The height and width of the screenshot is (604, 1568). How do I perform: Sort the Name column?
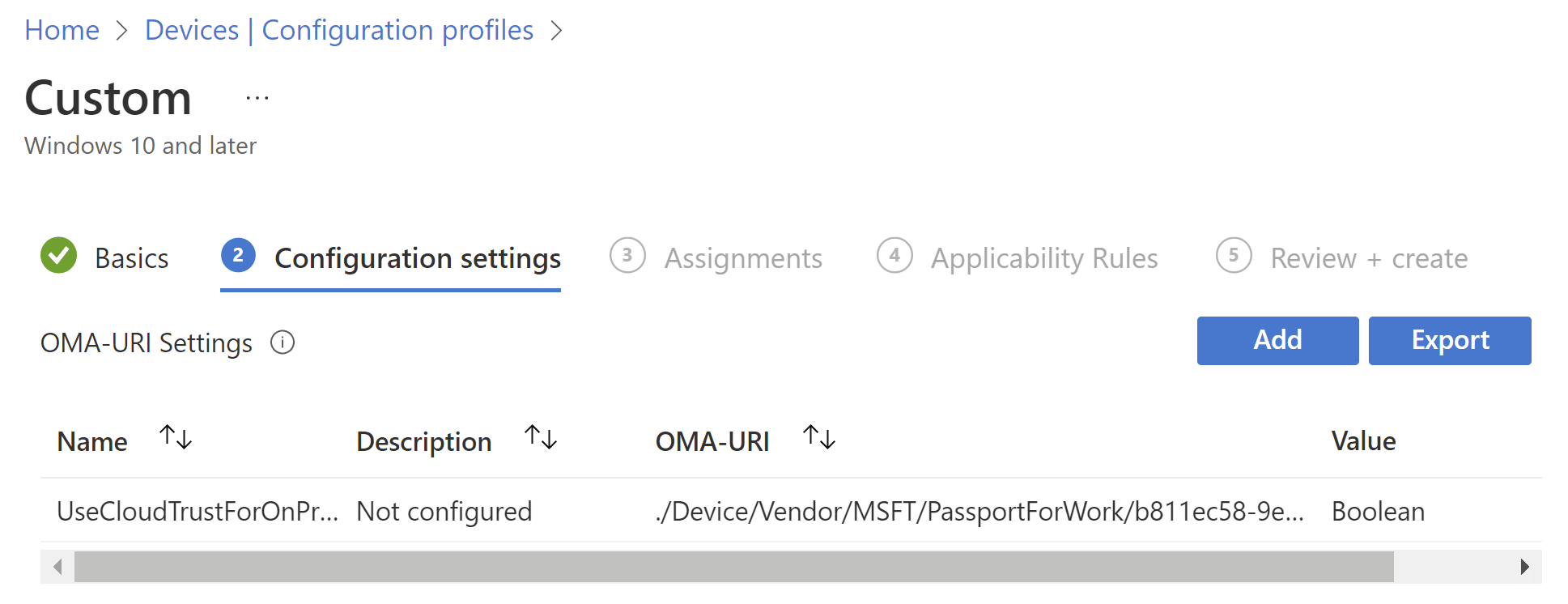[x=176, y=439]
